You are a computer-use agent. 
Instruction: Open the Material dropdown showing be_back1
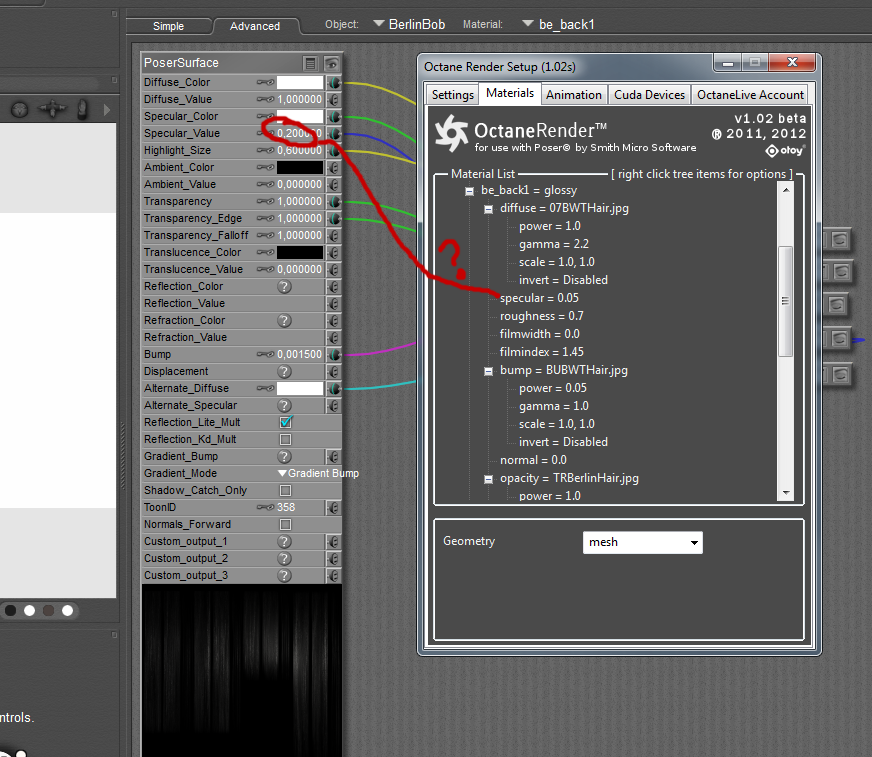[x=558, y=24]
